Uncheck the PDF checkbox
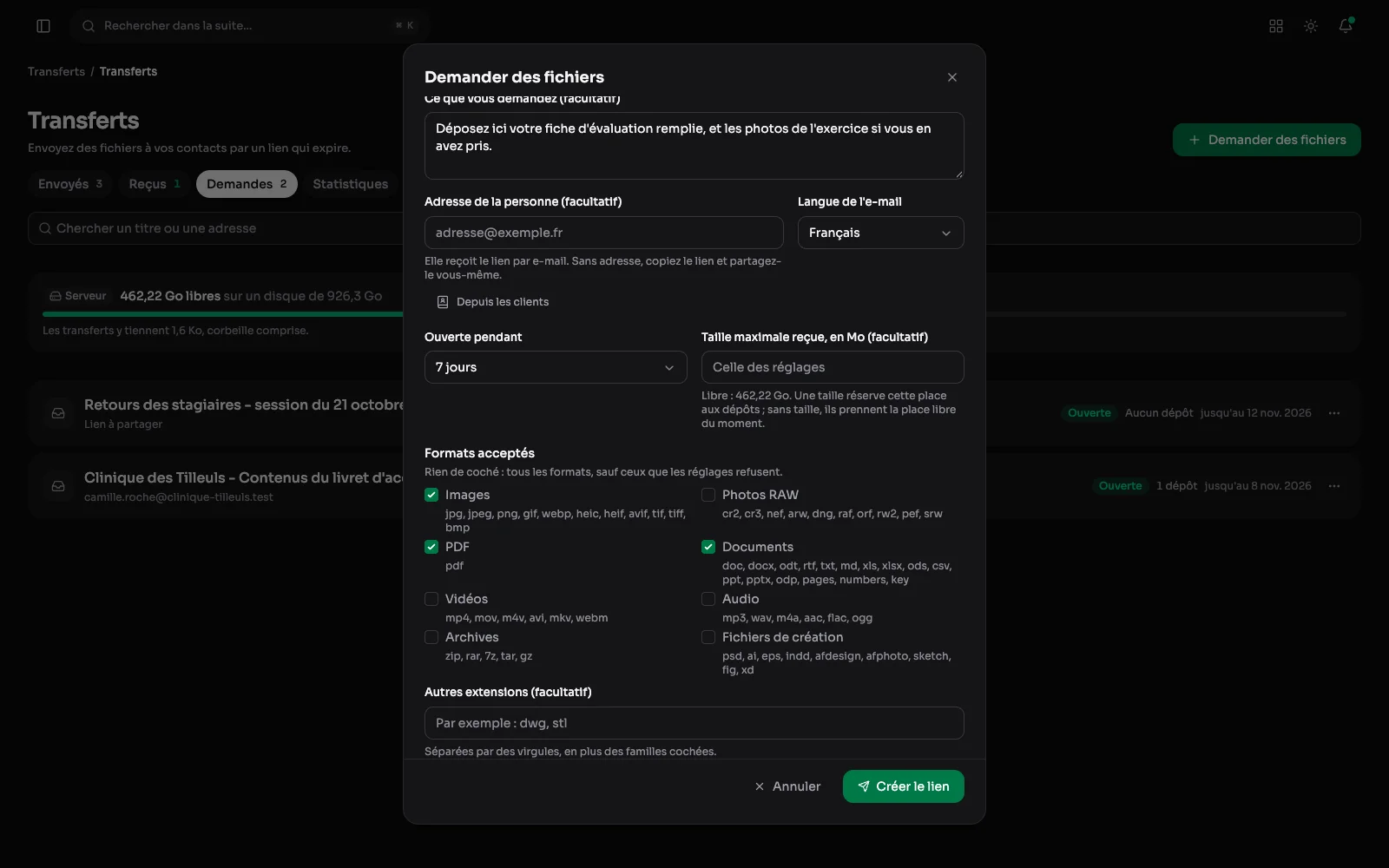The height and width of the screenshot is (868, 1389). pyautogui.click(x=431, y=547)
